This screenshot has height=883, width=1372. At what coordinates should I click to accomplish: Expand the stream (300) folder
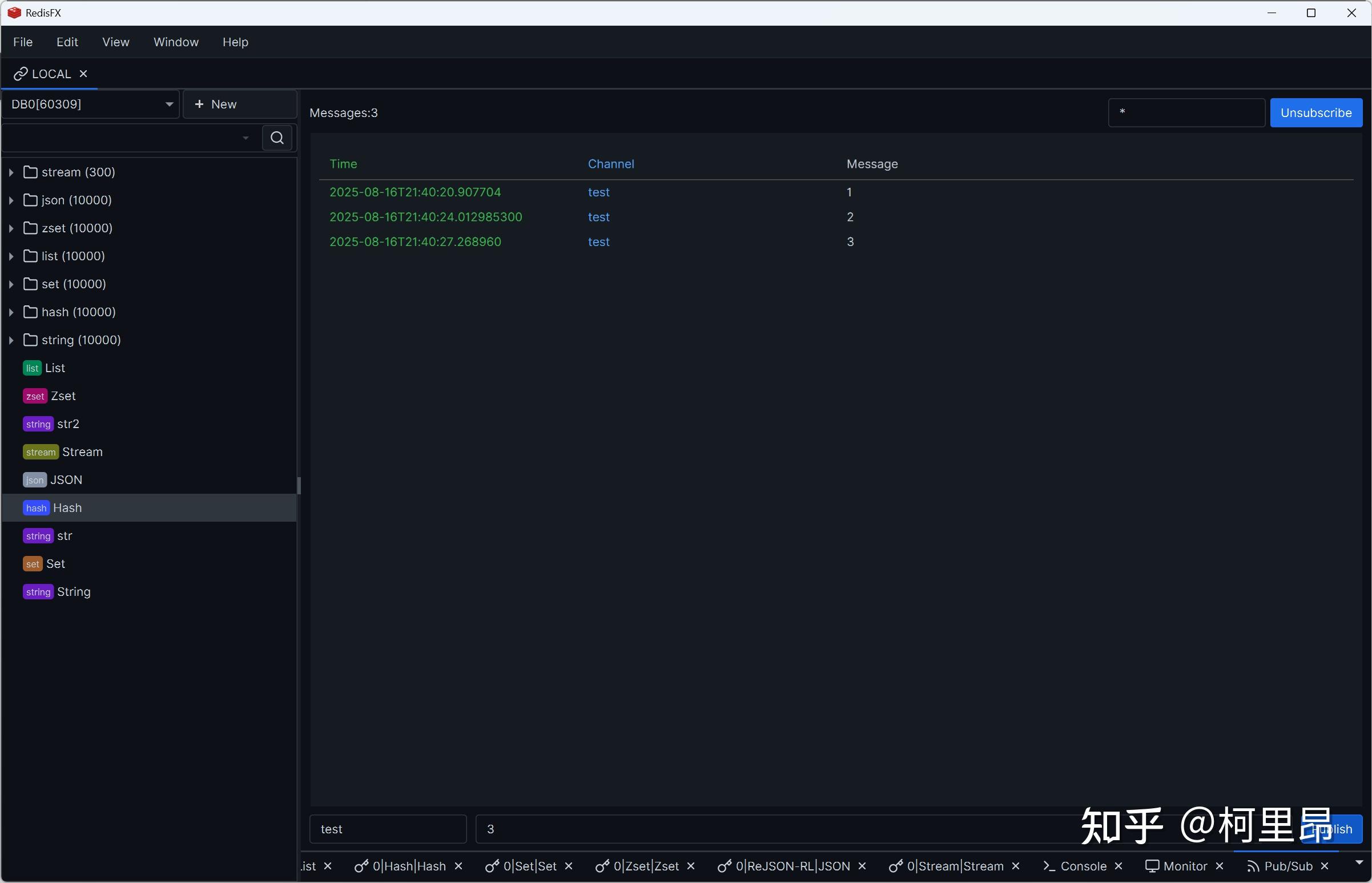coord(11,172)
